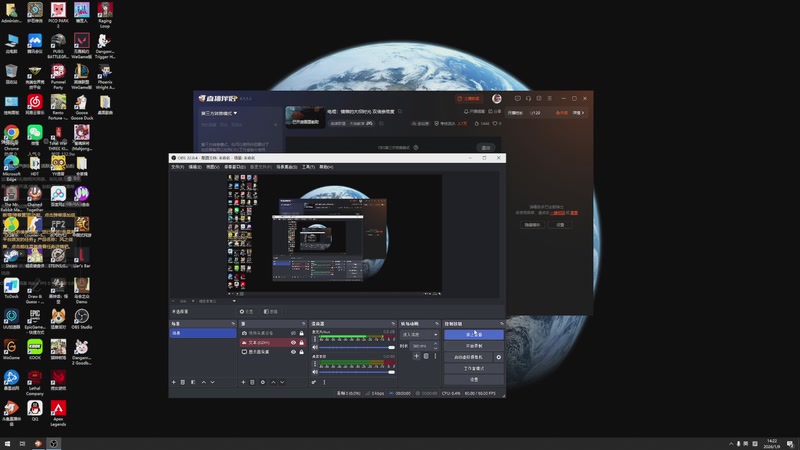Open scene filters icon in Scenes panel

pos(193,382)
